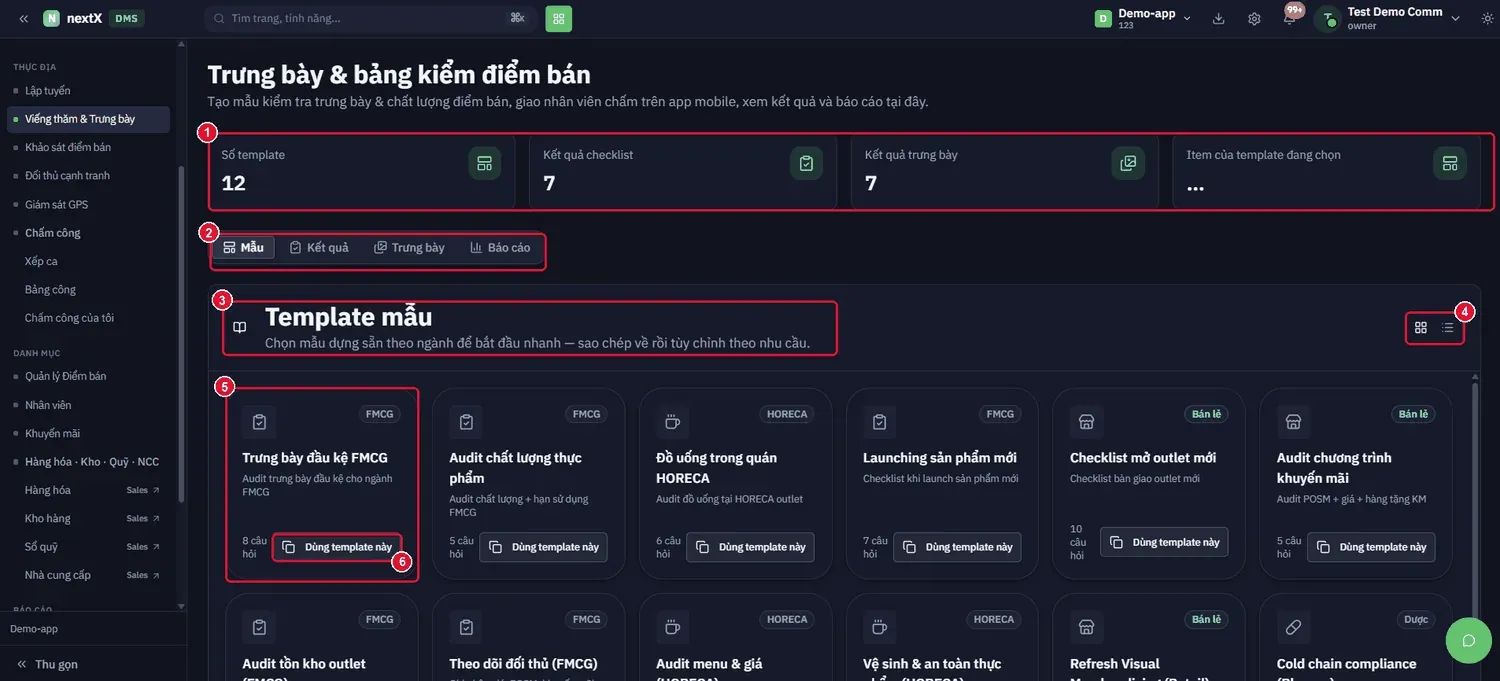Screen dimensions: 1500x681
Task: Expand the Test Demo Comm user menu
Action: (x=1388, y=18)
